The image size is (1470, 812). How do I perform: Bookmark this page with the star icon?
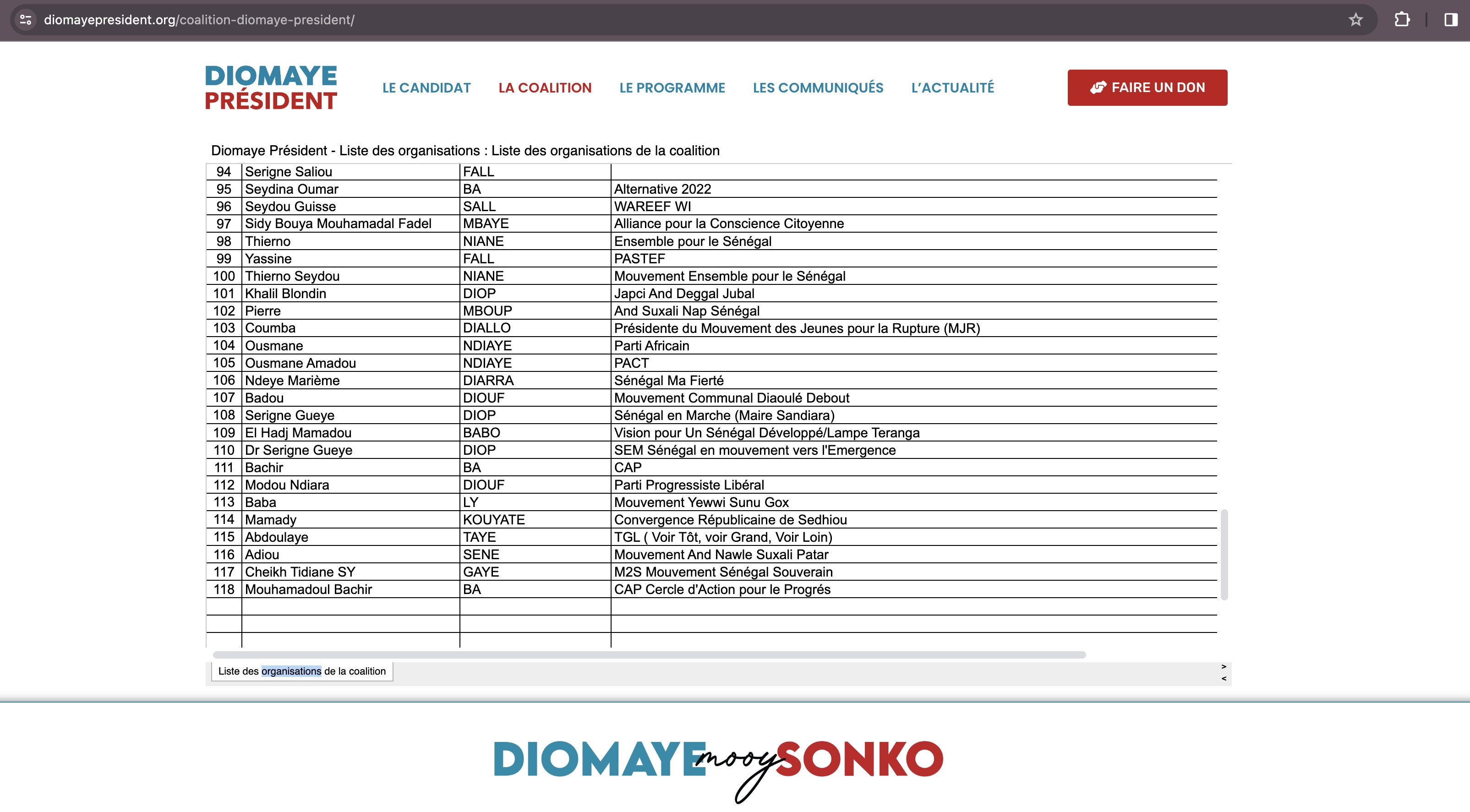coord(1356,20)
